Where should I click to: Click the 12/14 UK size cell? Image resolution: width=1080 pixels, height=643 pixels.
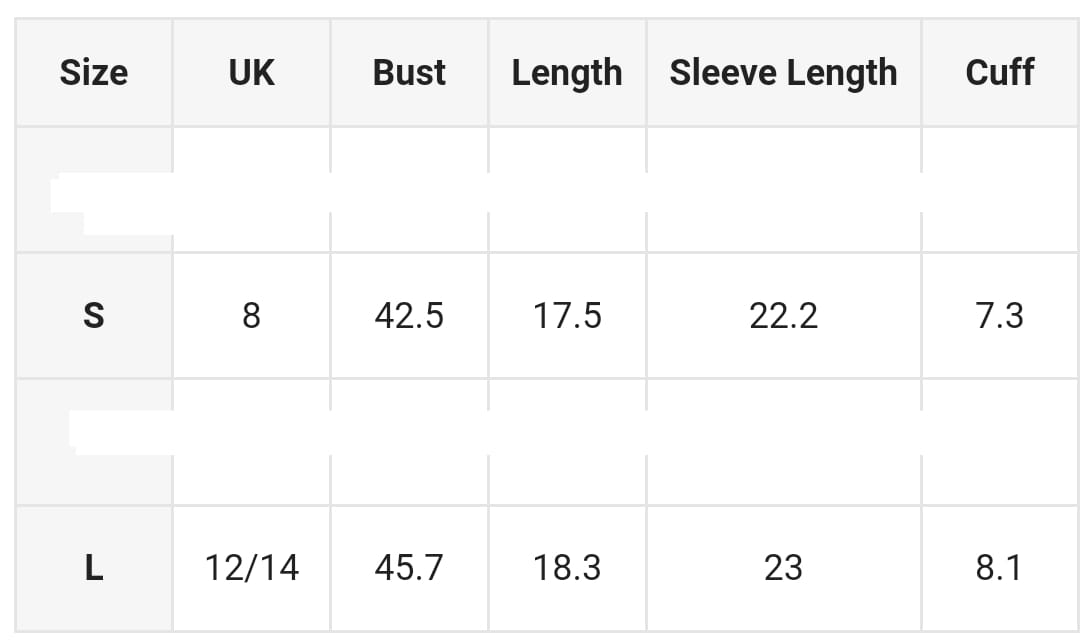tap(251, 568)
